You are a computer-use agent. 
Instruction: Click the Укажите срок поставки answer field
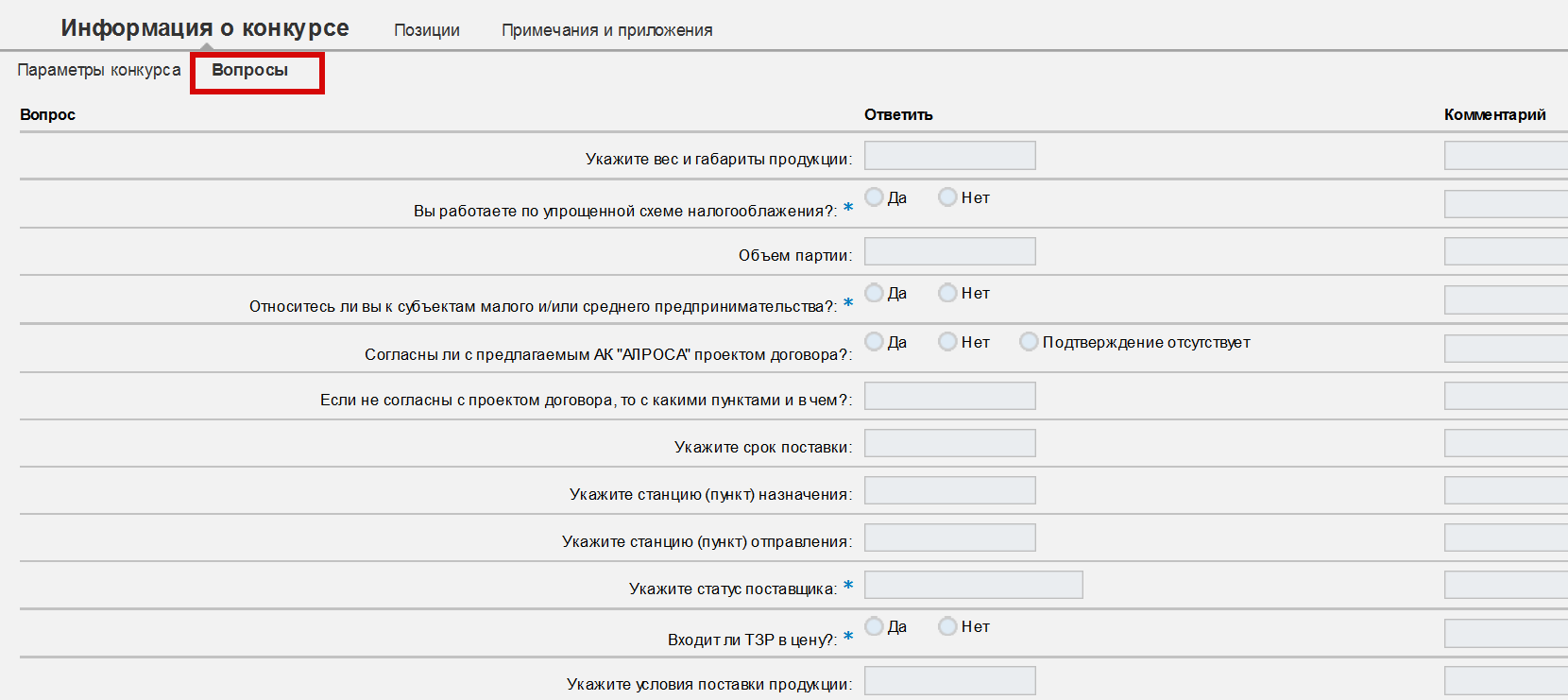pos(950,443)
